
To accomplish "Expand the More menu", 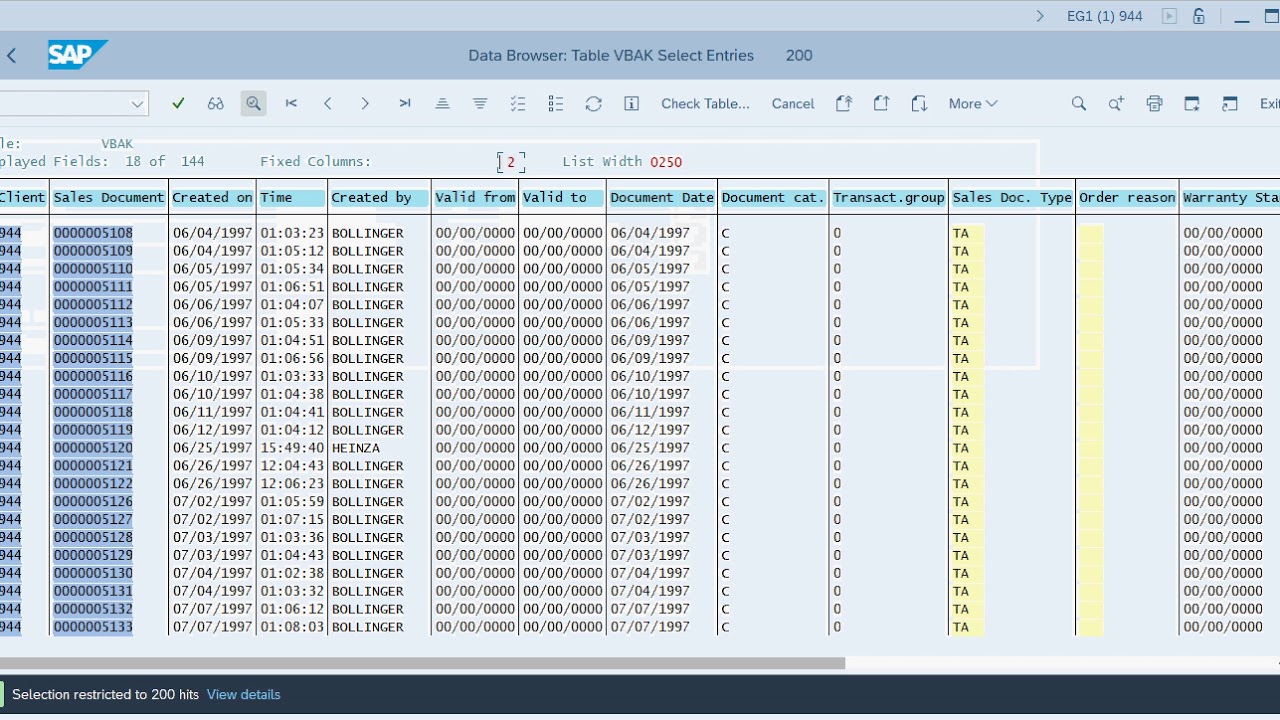I will click(973, 103).
